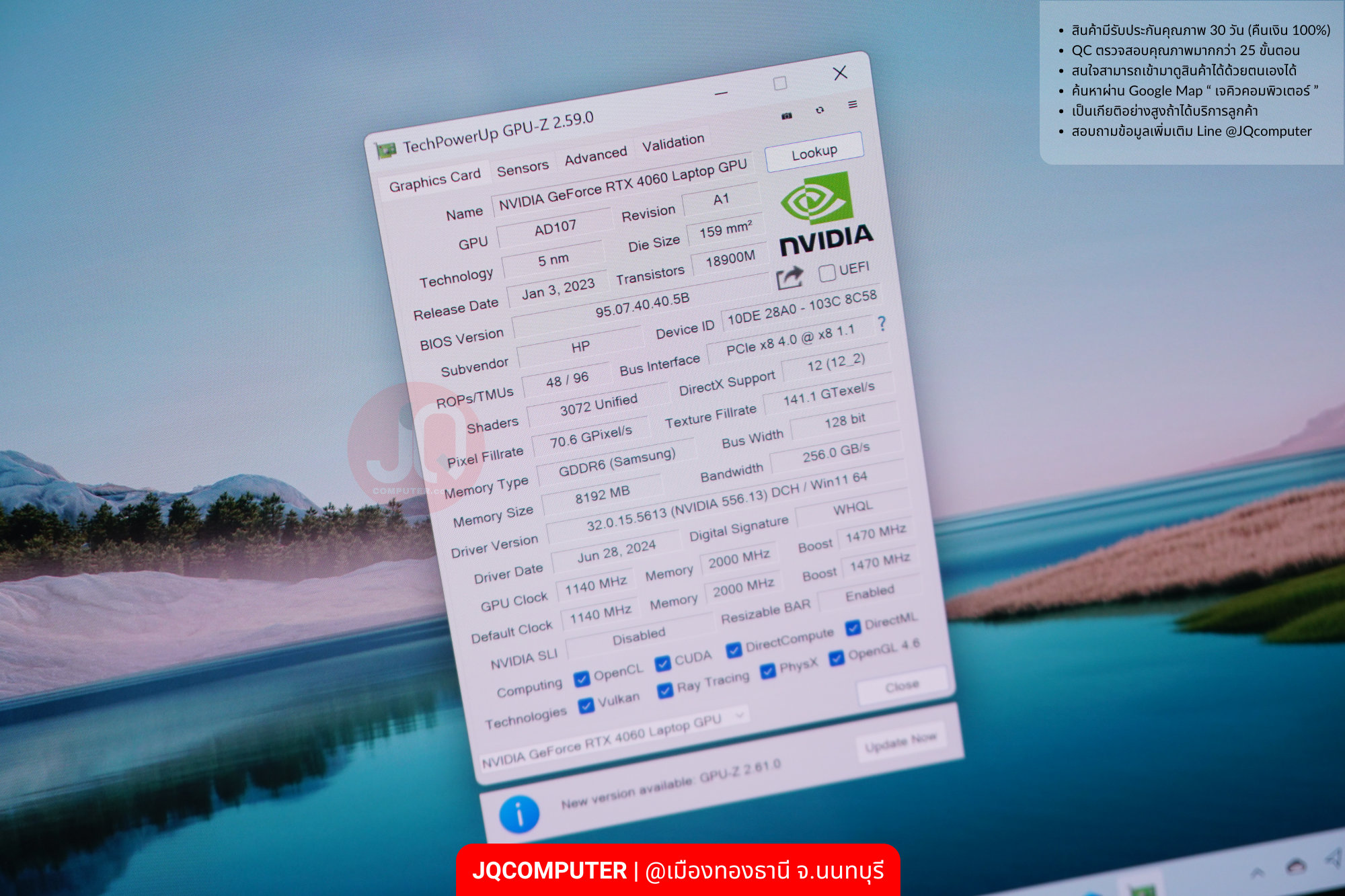Screen dimensions: 1345x896
Task: Click the GPU-Z screenshot camera icon
Action: pos(787,116)
